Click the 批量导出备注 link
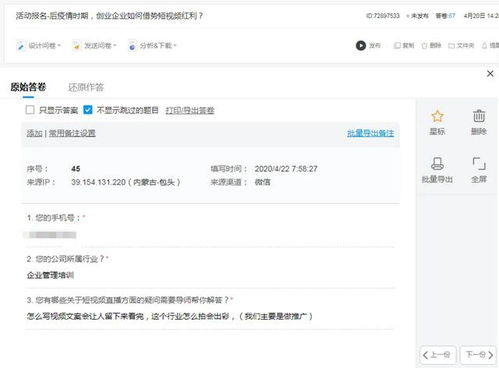 pyautogui.click(x=371, y=133)
